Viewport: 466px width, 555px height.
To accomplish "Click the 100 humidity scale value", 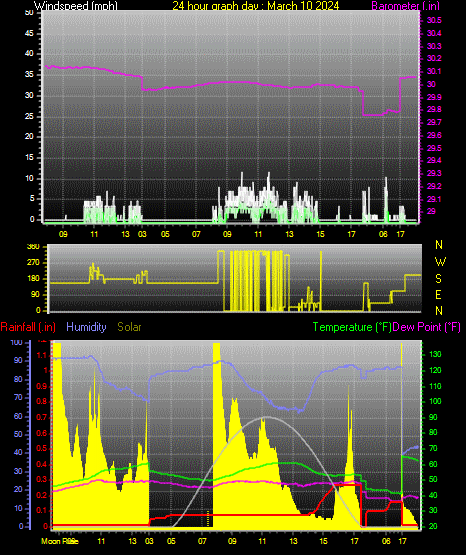I will [x=17, y=343].
